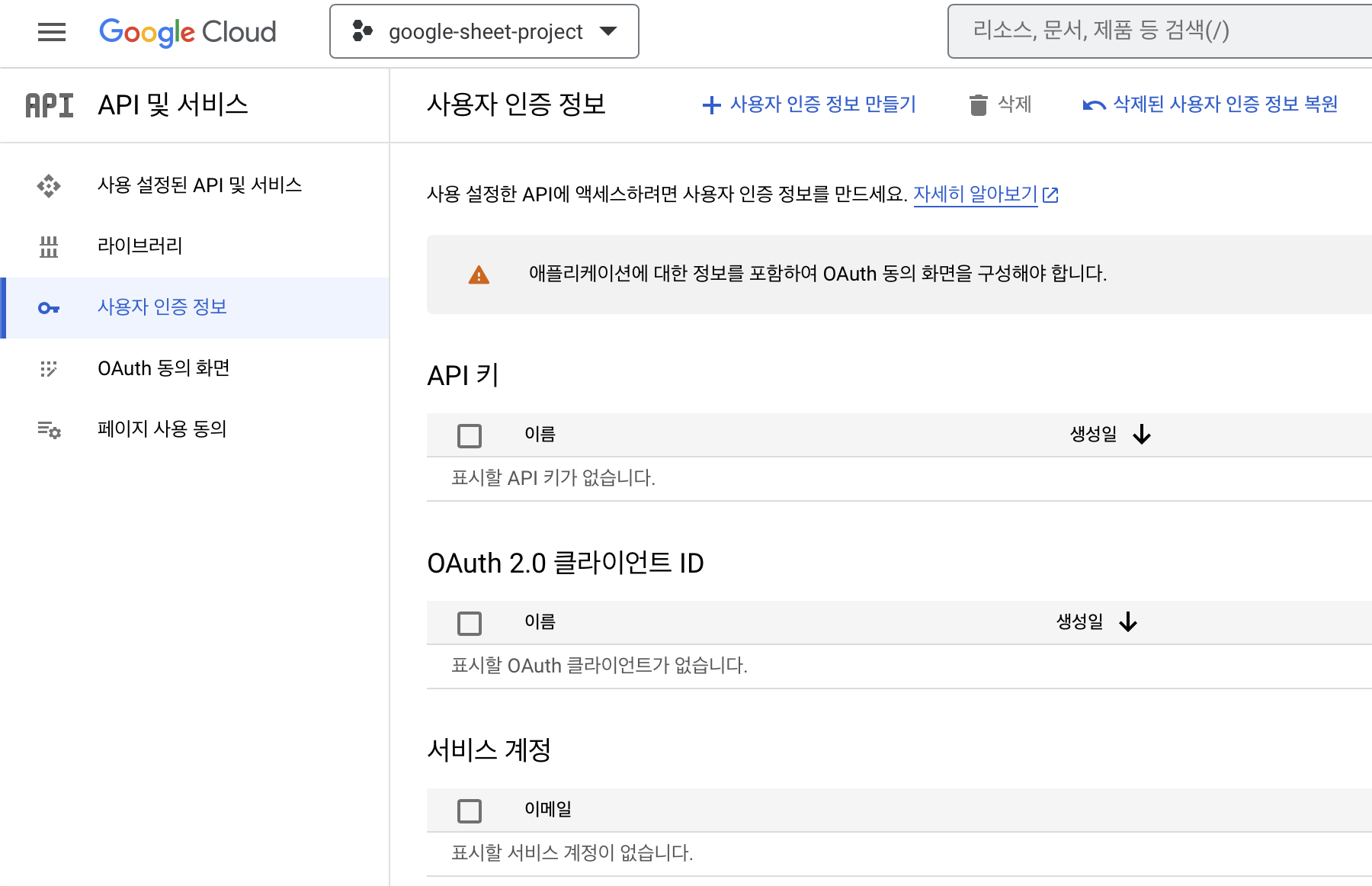
Task: Click the API logo icon in sidebar header
Action: click(x=50, y=105)
